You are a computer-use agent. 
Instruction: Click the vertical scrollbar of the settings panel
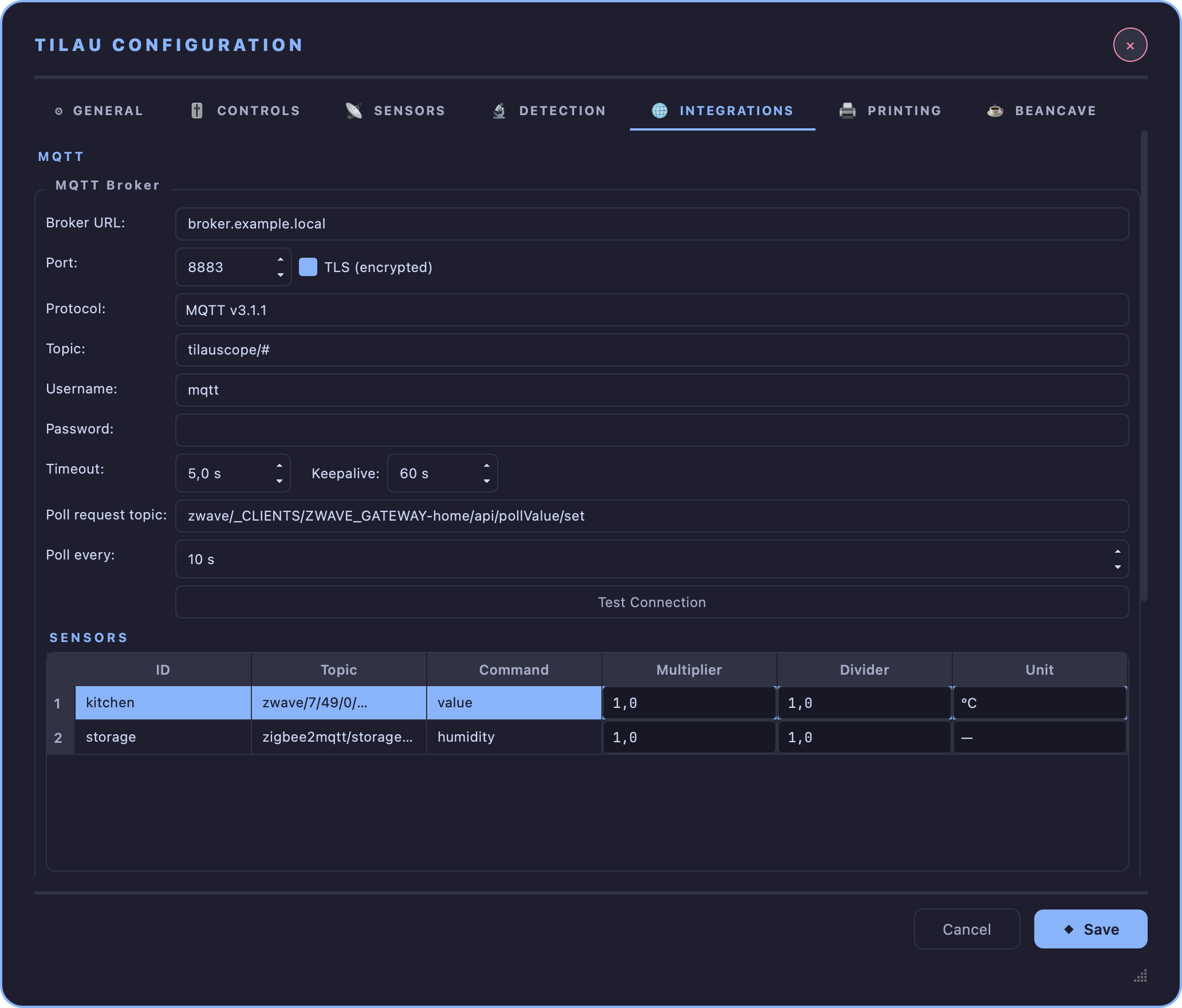pos(1144,367)
